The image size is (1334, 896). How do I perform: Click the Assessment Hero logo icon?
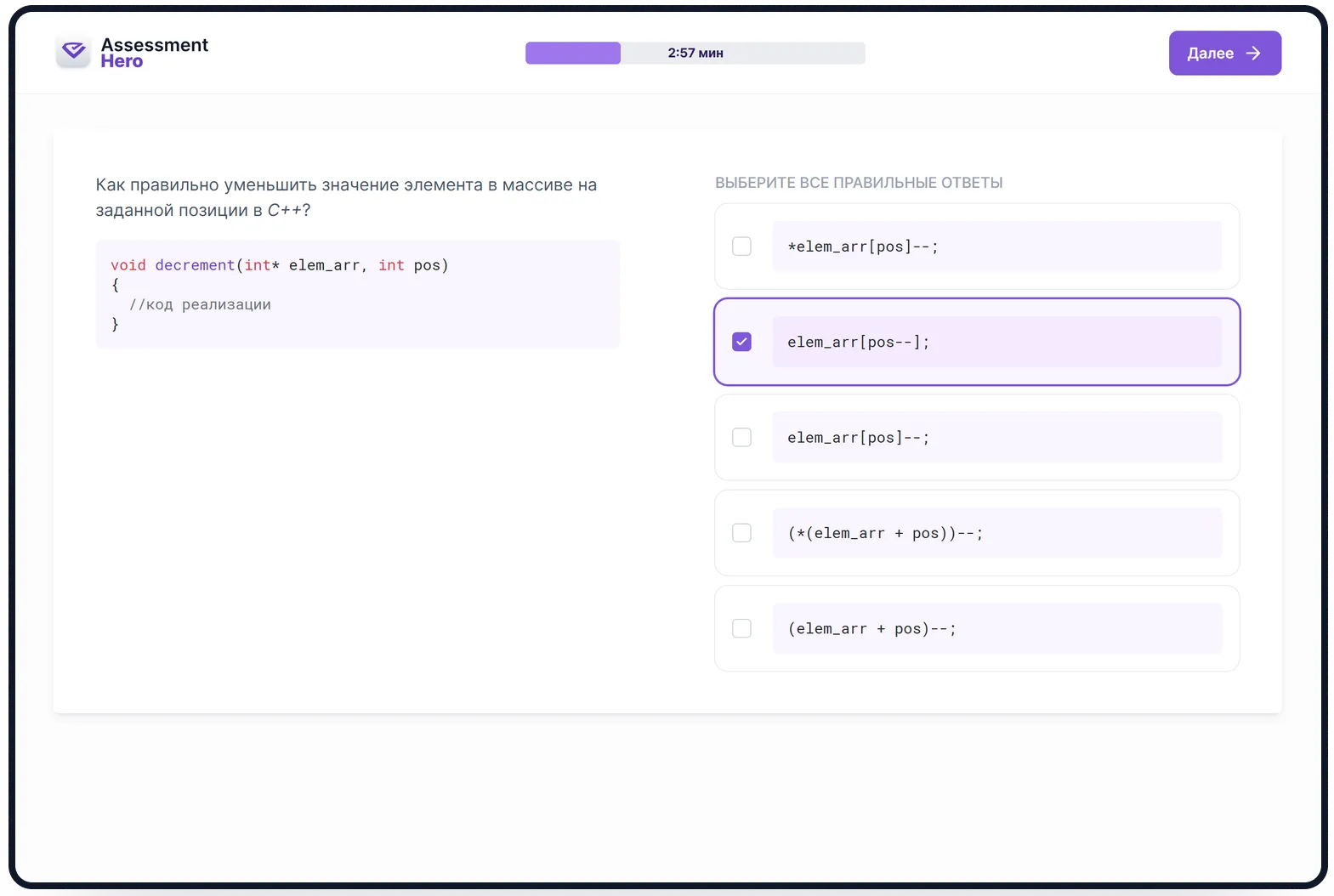pos(73,52)
